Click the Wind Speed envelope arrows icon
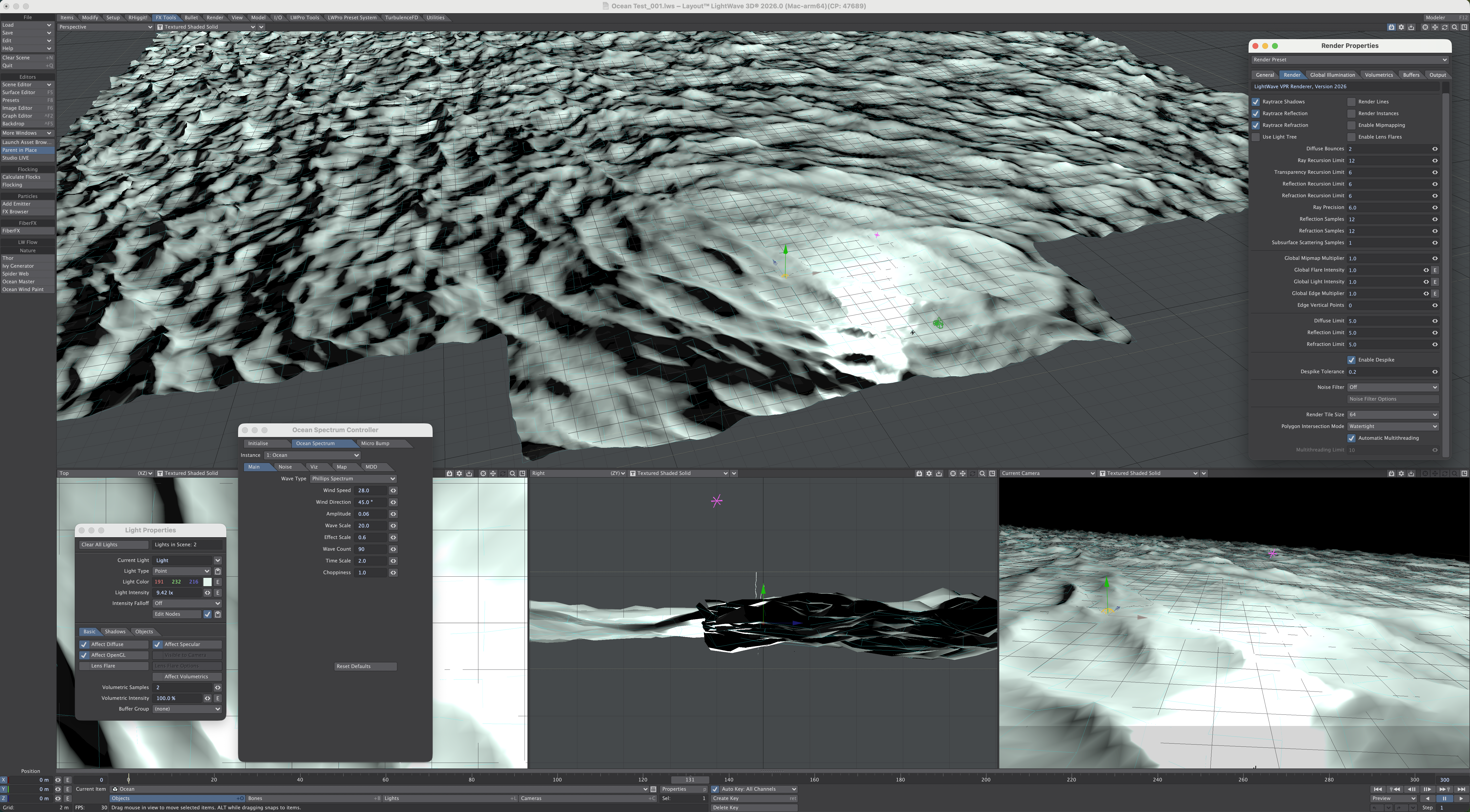The width and height of the screenshot is (1470, 812). (x=393, y=491)
